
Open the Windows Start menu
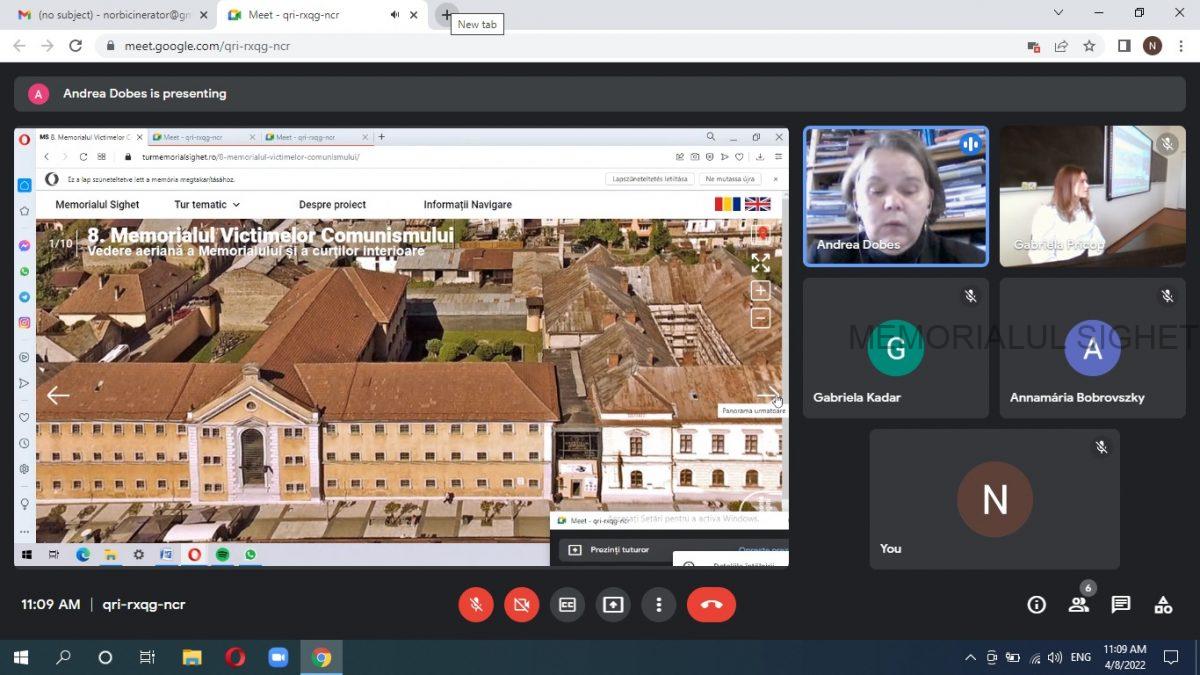click(21, 657)
